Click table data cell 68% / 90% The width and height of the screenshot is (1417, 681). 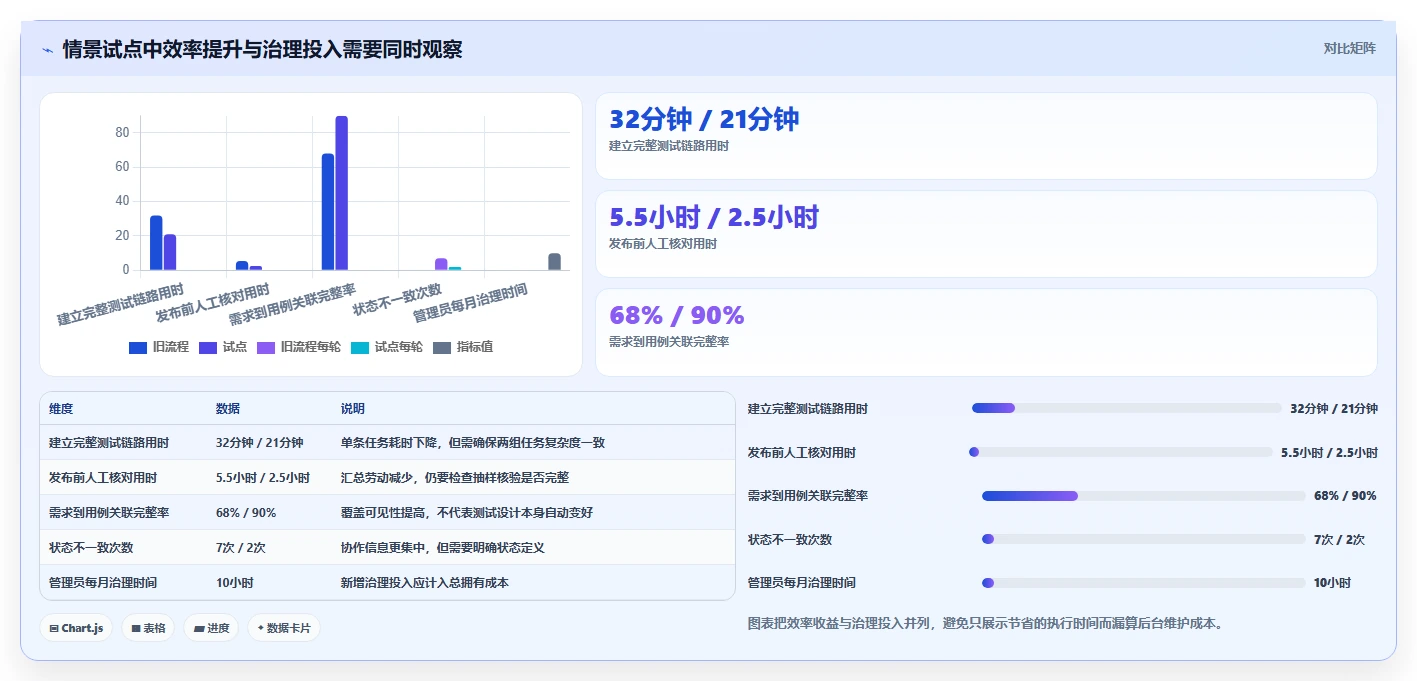point(246,513)
